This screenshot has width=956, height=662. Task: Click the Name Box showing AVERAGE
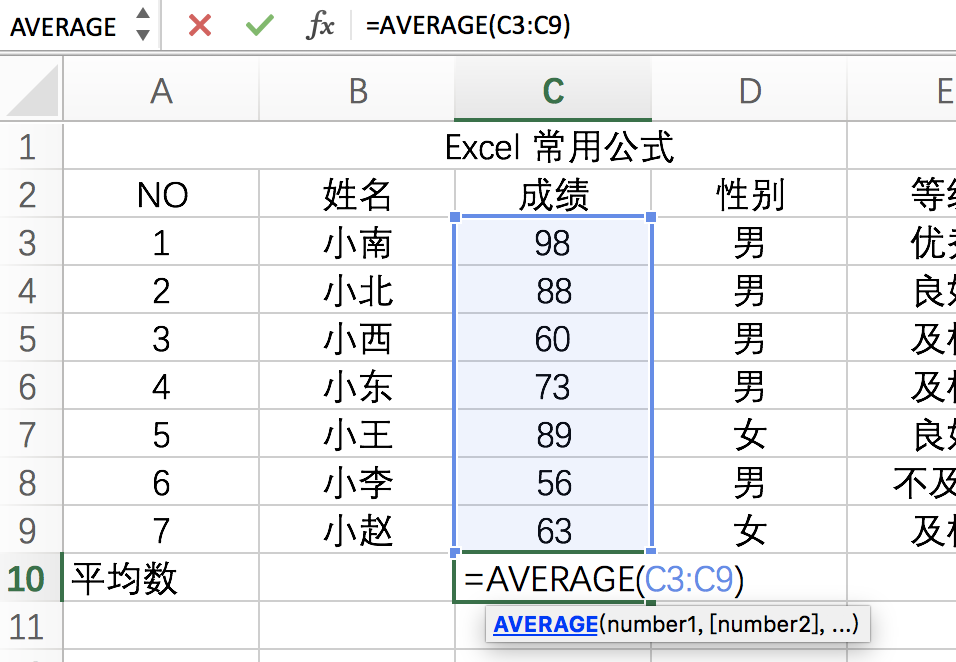[x=63, y=27]
